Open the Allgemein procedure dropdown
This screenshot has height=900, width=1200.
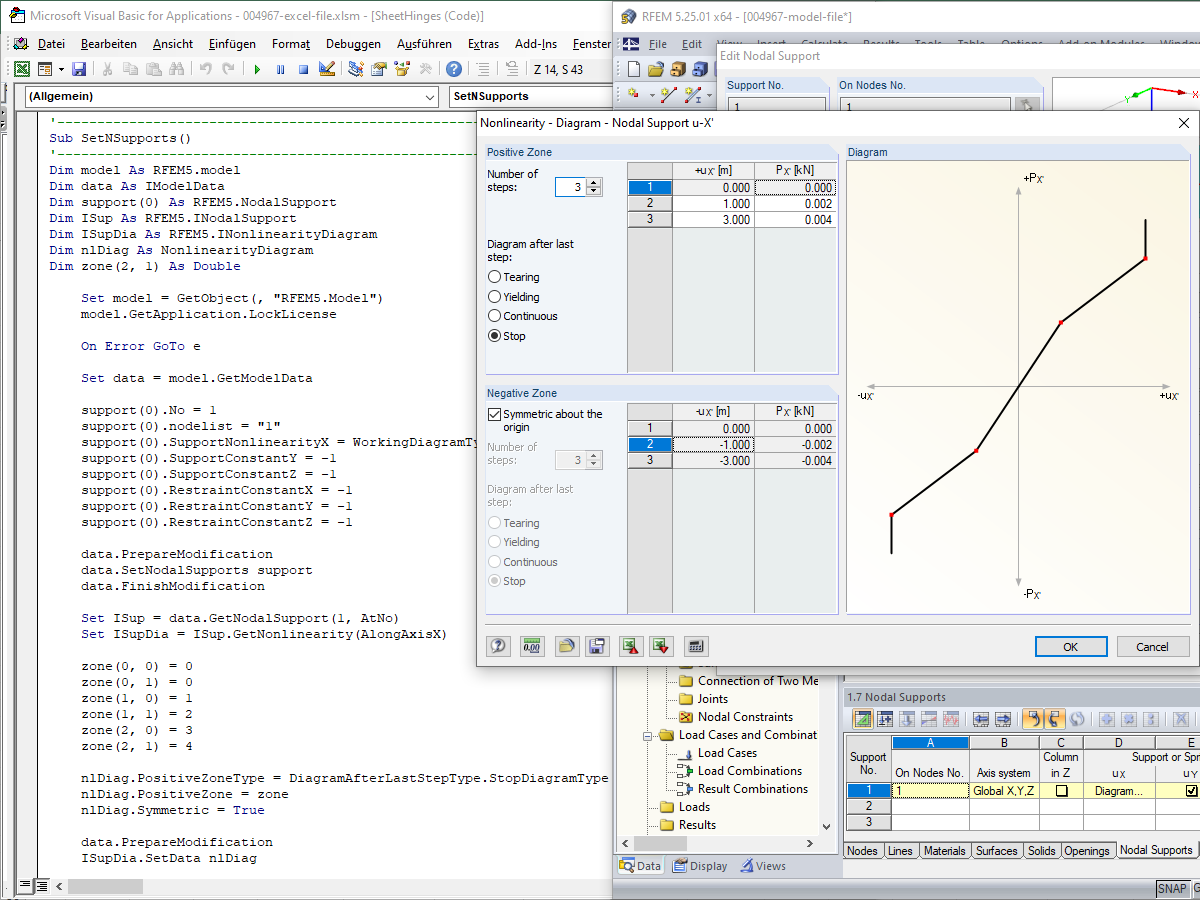click(430, 97)
